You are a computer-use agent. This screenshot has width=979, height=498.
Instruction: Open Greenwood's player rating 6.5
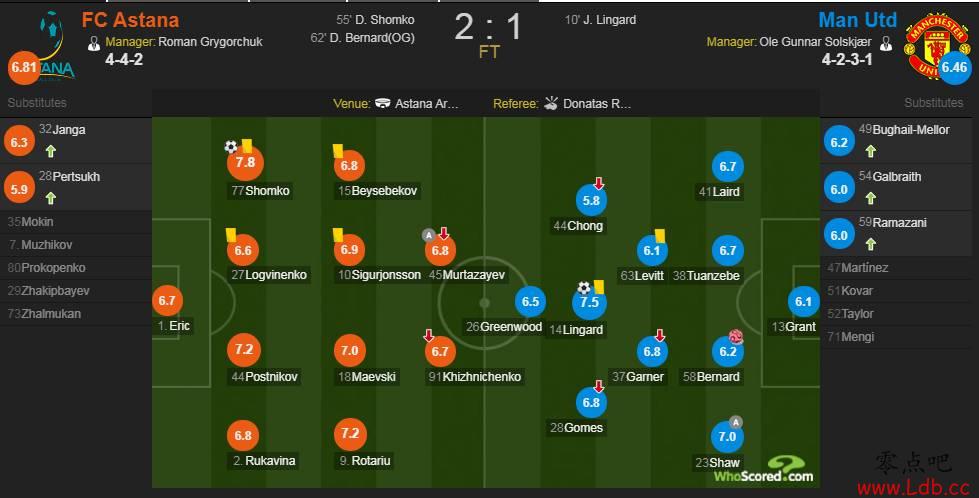point(530,301)
